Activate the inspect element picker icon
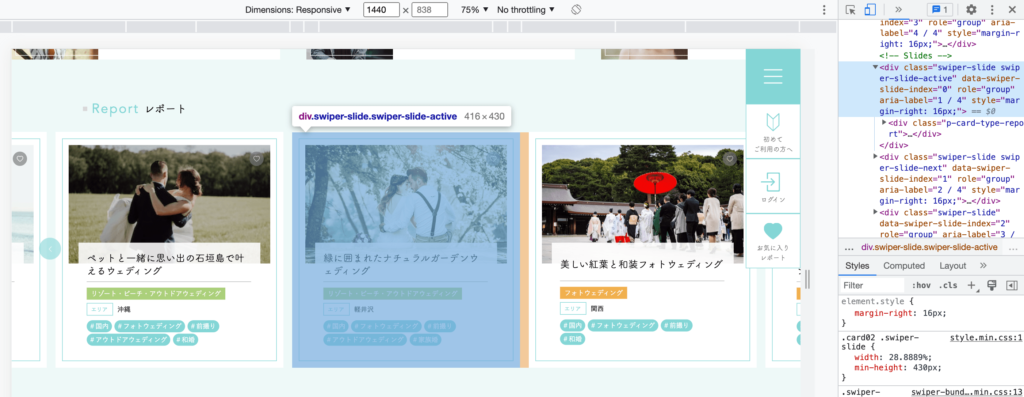The height and width of the screenshot is (397, 1024). tap(850, 10)
